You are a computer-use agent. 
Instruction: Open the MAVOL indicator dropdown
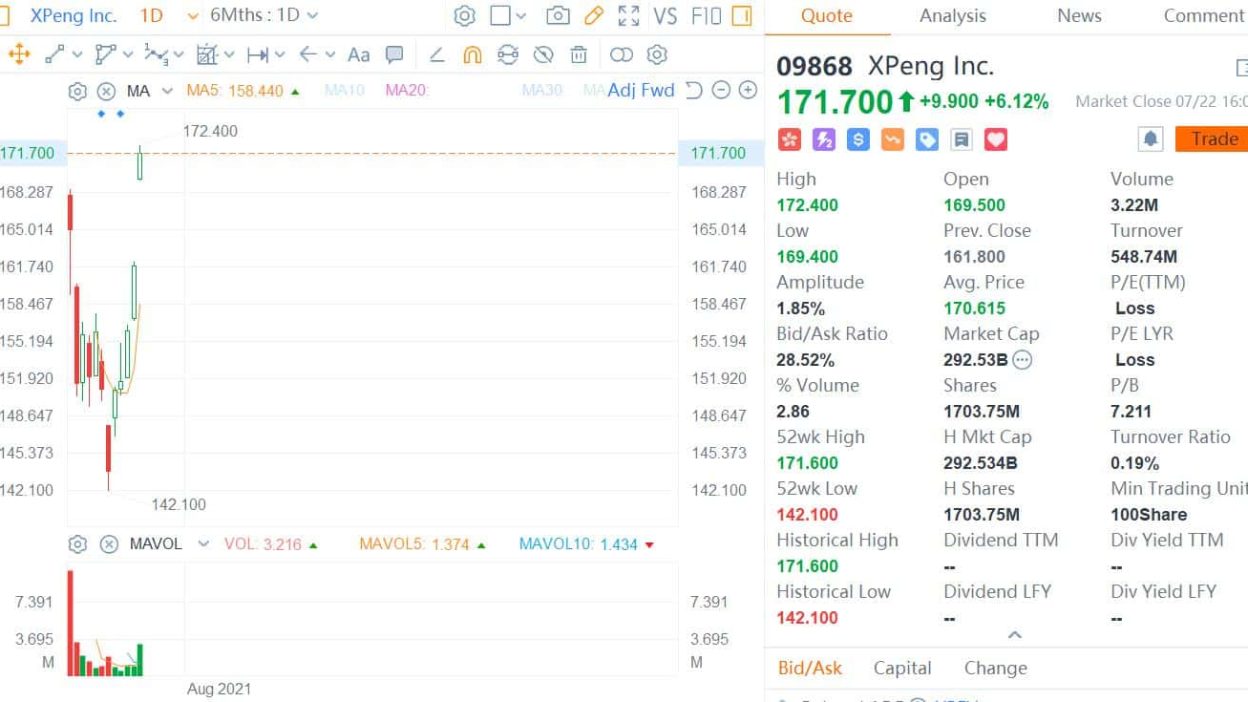coord(203,544)
